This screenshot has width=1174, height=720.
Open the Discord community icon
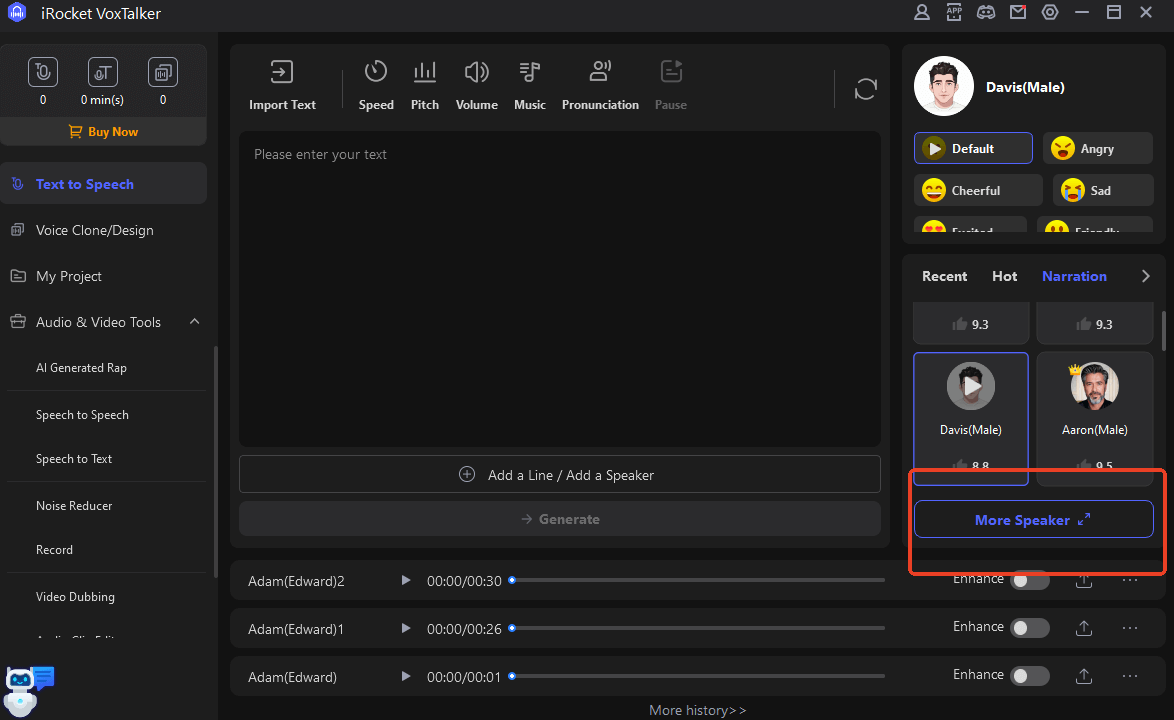986,13
